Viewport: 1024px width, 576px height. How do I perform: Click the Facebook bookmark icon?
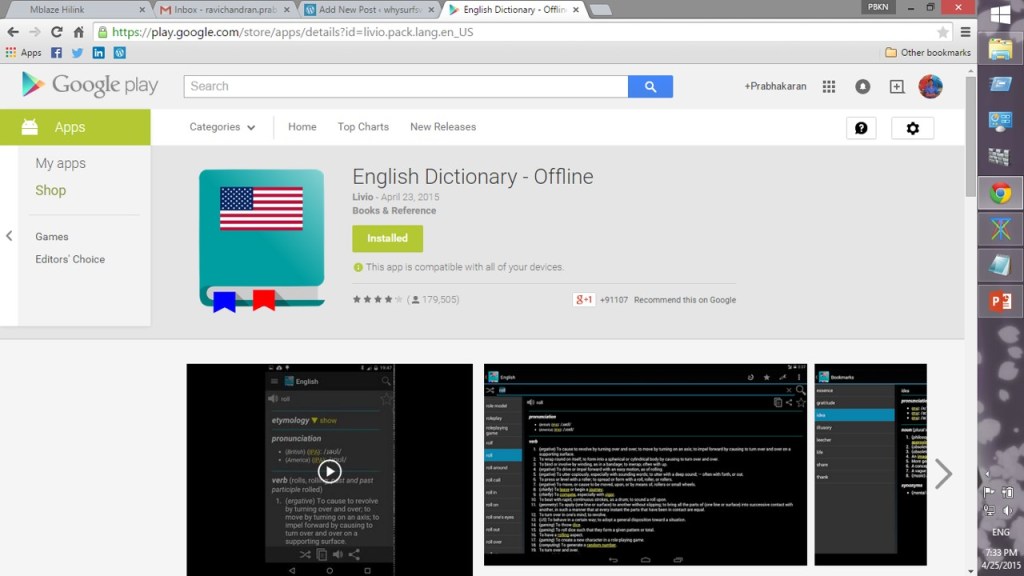(56, 53)
